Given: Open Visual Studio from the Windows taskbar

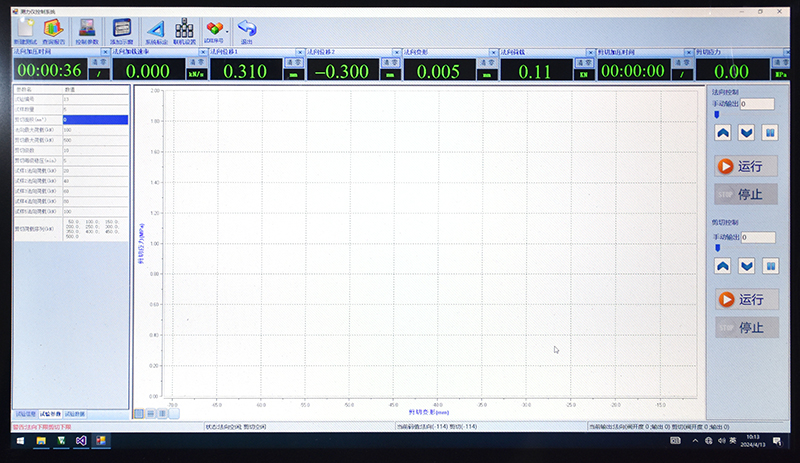Looking at the screenshot, I should point(80,440).
